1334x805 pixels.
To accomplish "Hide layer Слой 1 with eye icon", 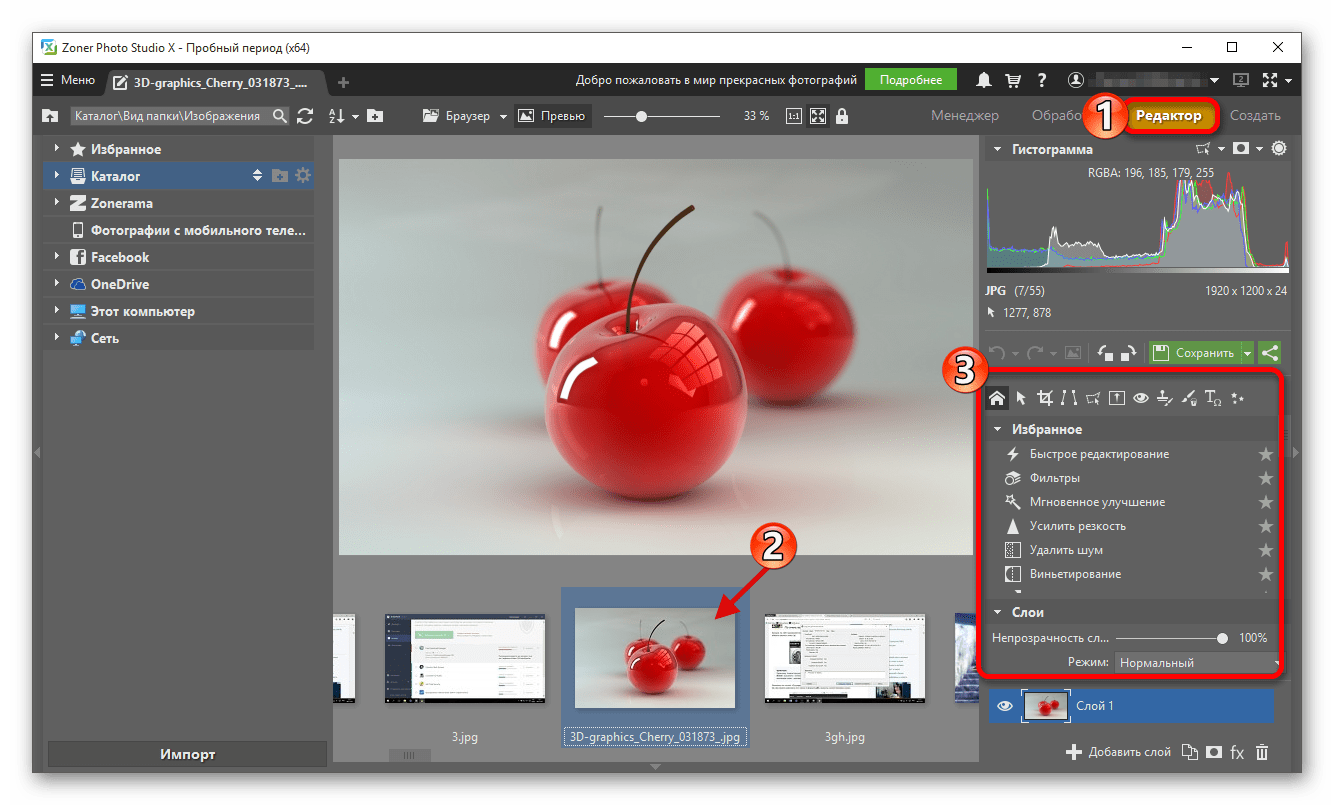I will 1005,706.
